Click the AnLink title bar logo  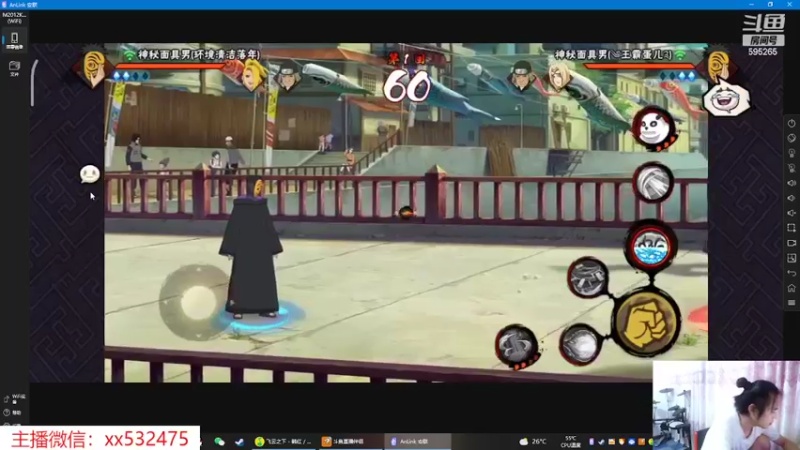point(5,5)
